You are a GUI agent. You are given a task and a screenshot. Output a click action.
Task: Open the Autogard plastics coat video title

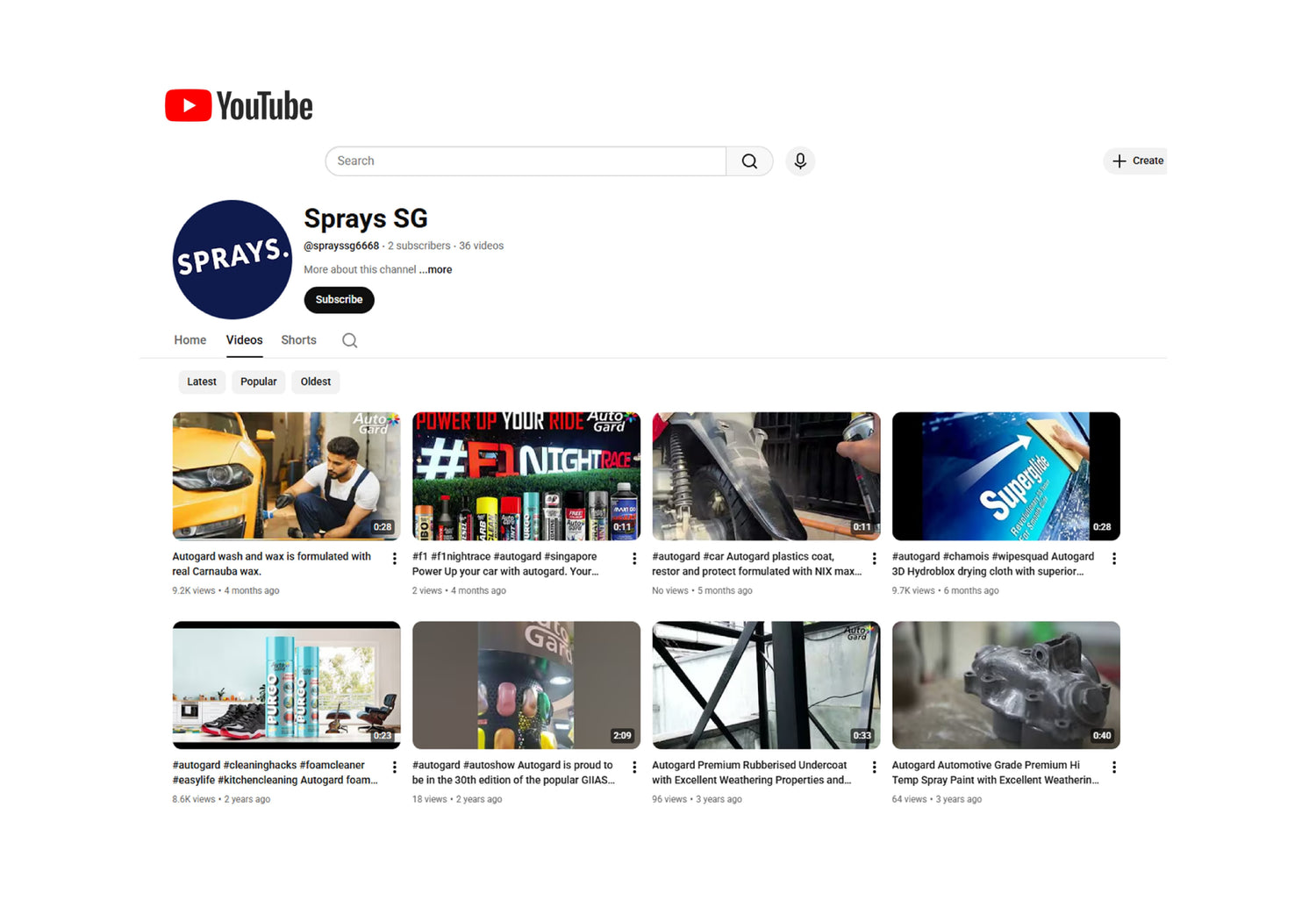click(x=756, y=563)
